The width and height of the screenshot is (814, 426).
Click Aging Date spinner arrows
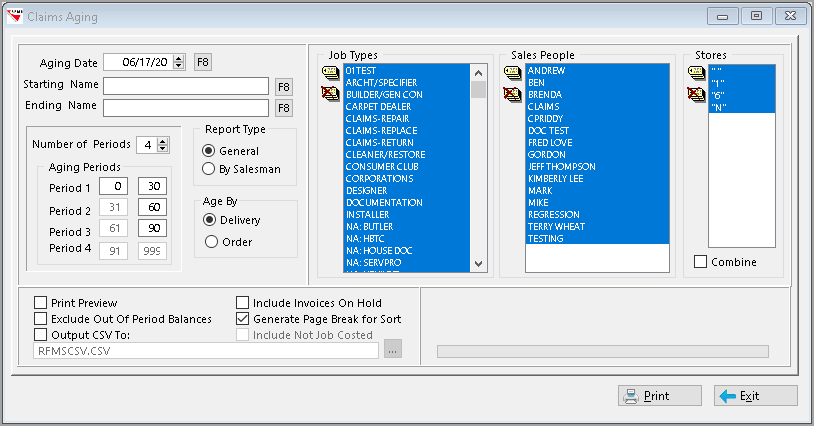179,62
